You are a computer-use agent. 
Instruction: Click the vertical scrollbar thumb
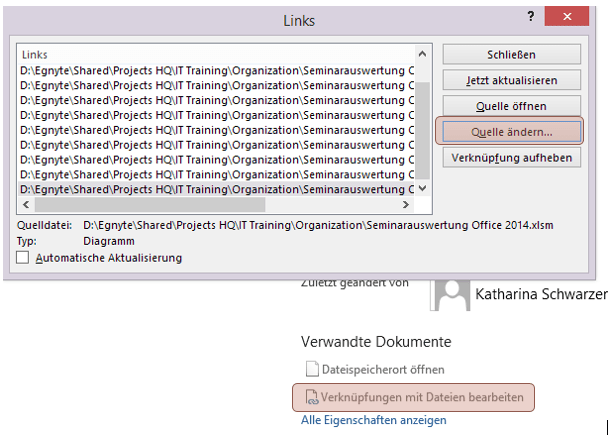tap(422, 130)
